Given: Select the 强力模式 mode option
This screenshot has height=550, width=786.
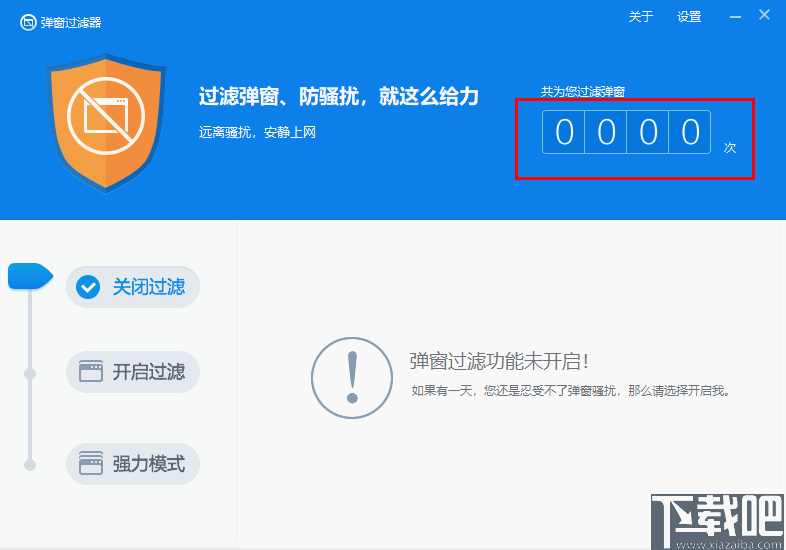Looking at the screenshot, I should pyautogui.click(x=133, y=464).
